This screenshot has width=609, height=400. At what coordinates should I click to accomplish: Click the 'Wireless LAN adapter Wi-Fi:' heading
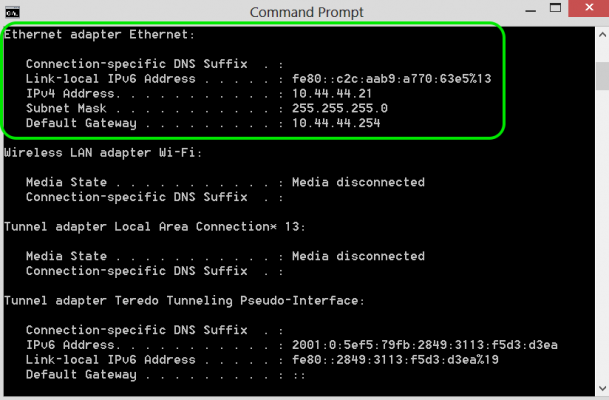pyautogui.click(x=103, y=153)
